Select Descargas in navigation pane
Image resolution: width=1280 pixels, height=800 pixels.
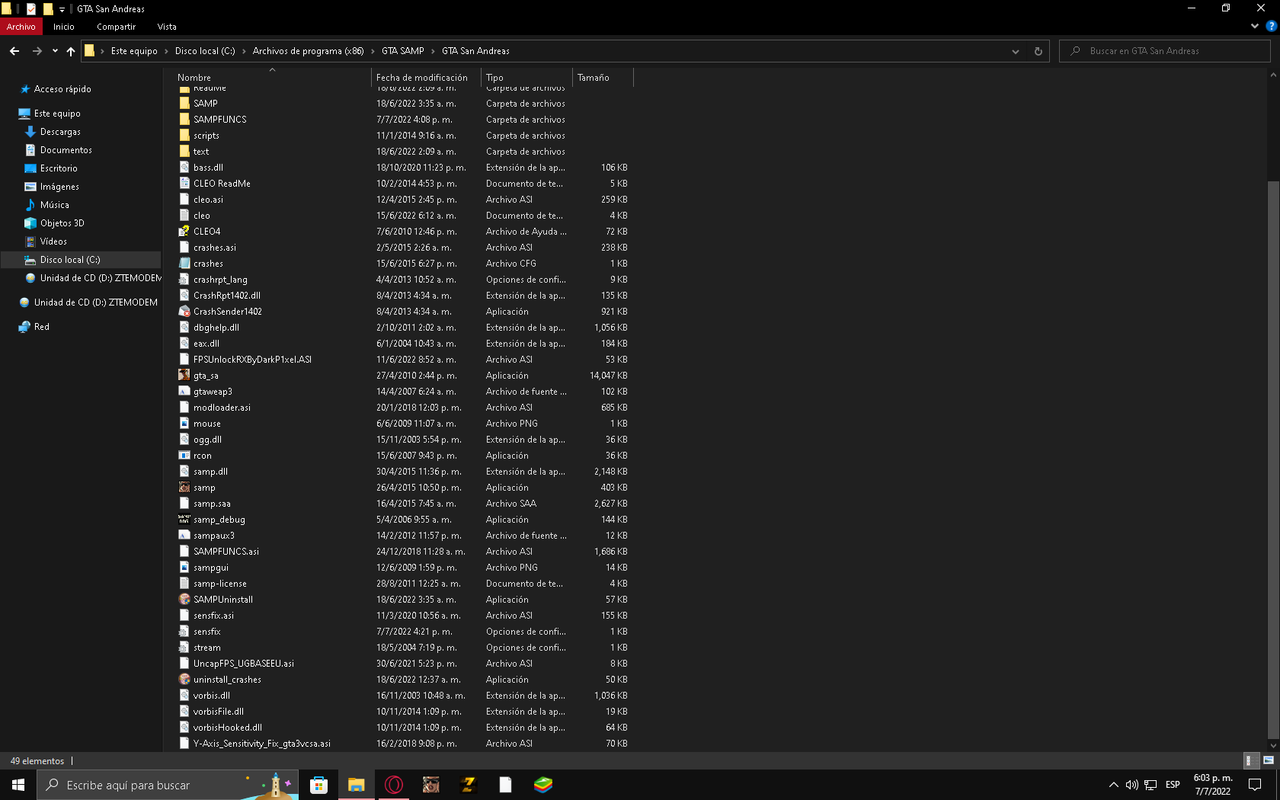tap(60, 132)
